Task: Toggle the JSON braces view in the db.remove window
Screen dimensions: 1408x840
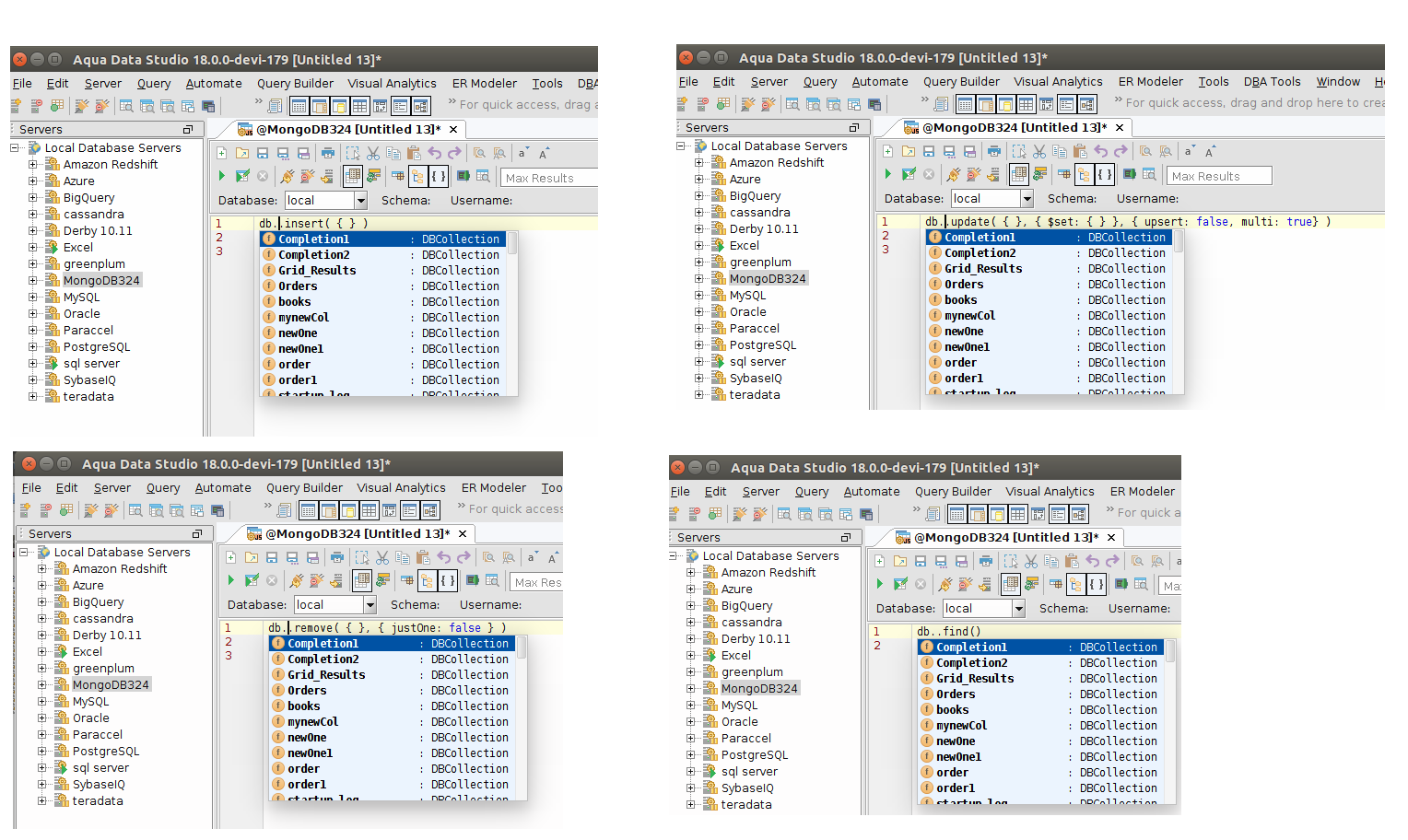Action: point(448,580)
